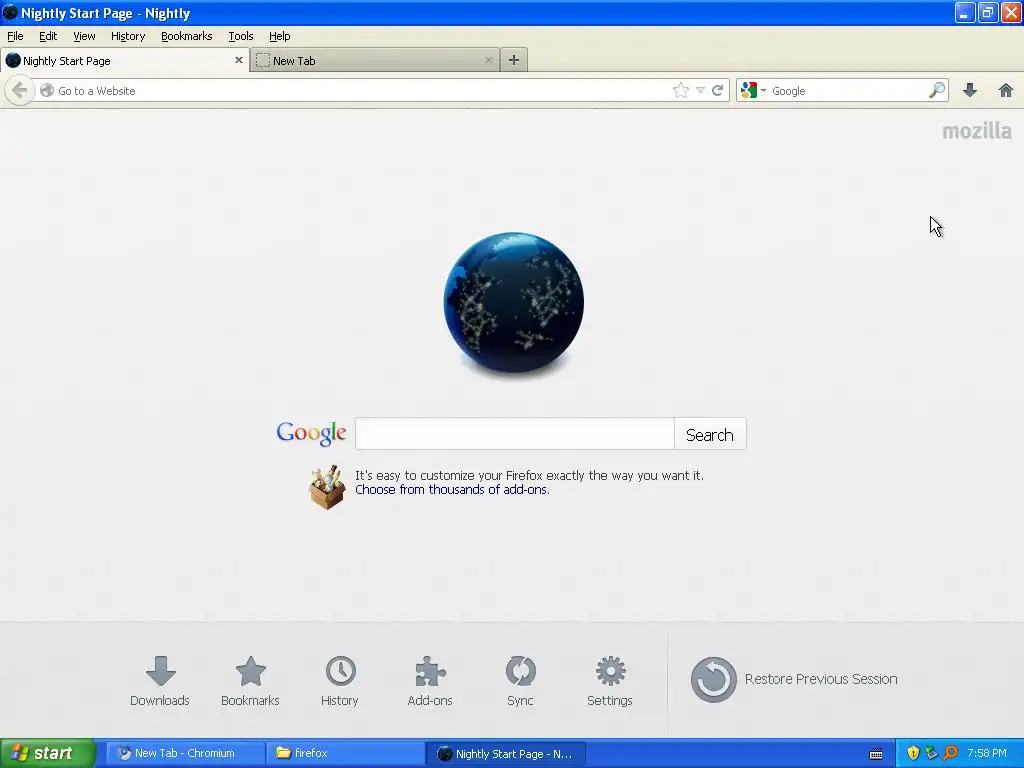Open the search engine selector dropdown
This screenshot has height=768, width=1024.
click(x=753, y=91)
